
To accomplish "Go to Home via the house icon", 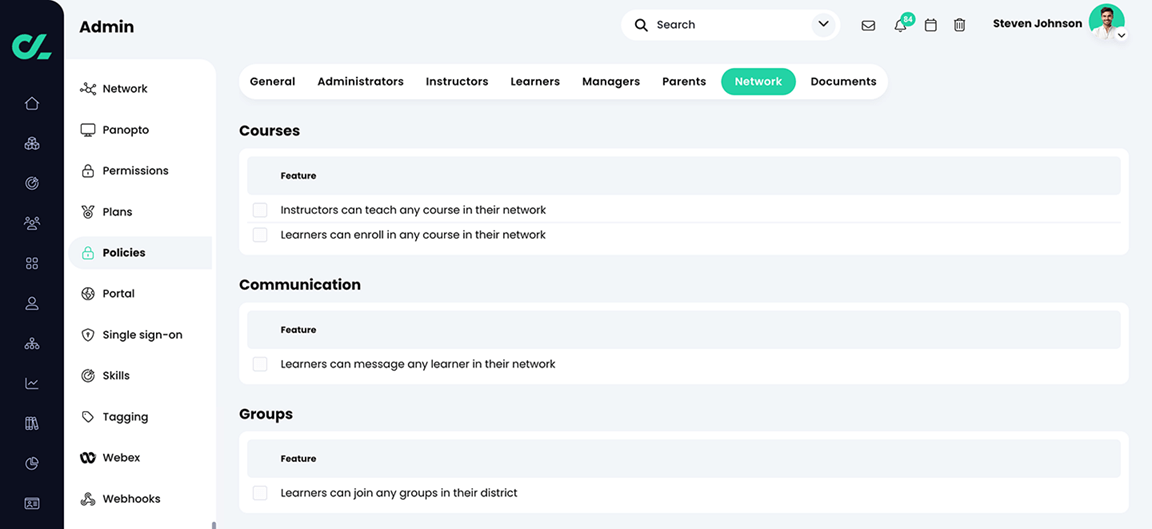I will pos(32,104).
